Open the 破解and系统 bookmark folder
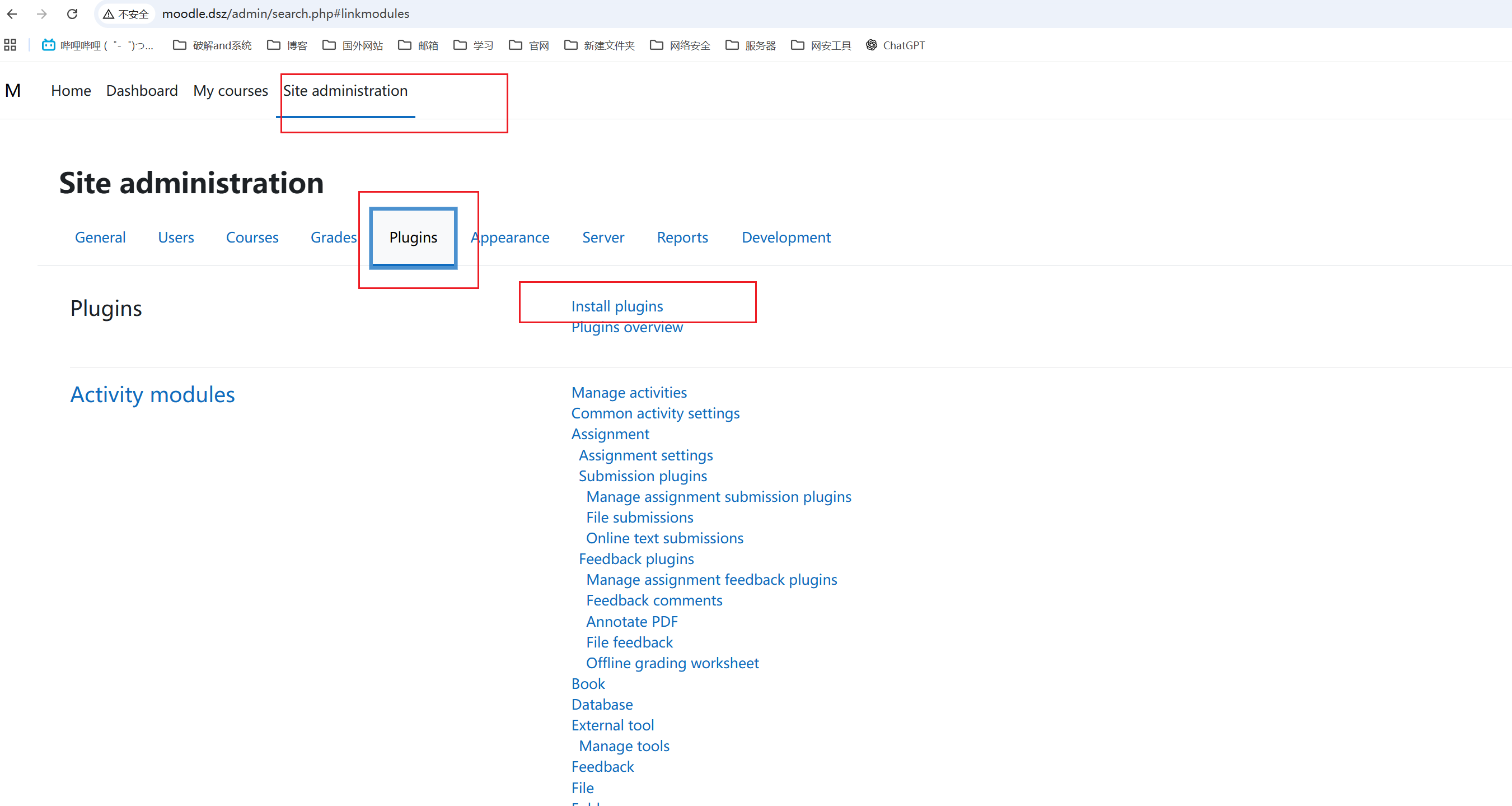This screenshot has height=806, width=1512. [x=213, y=45]
